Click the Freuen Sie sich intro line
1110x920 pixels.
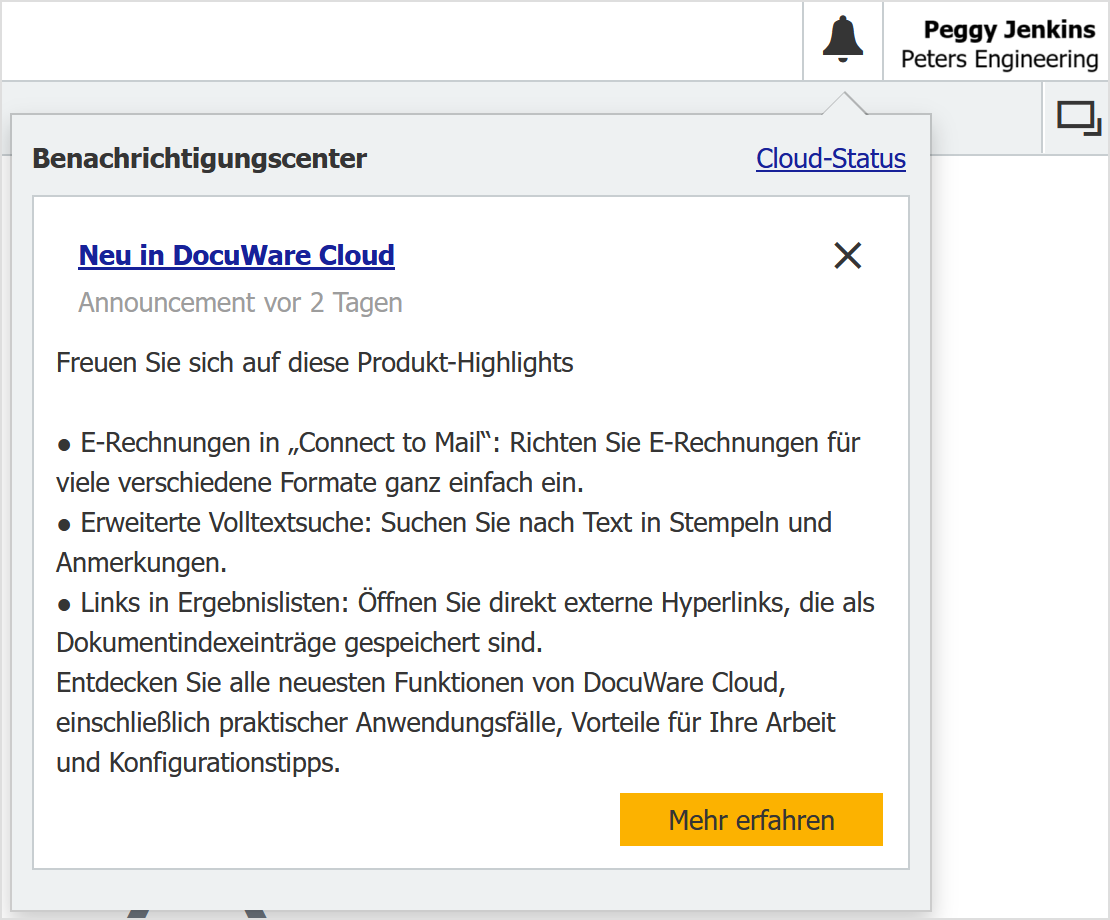click(x=315, y=363)
